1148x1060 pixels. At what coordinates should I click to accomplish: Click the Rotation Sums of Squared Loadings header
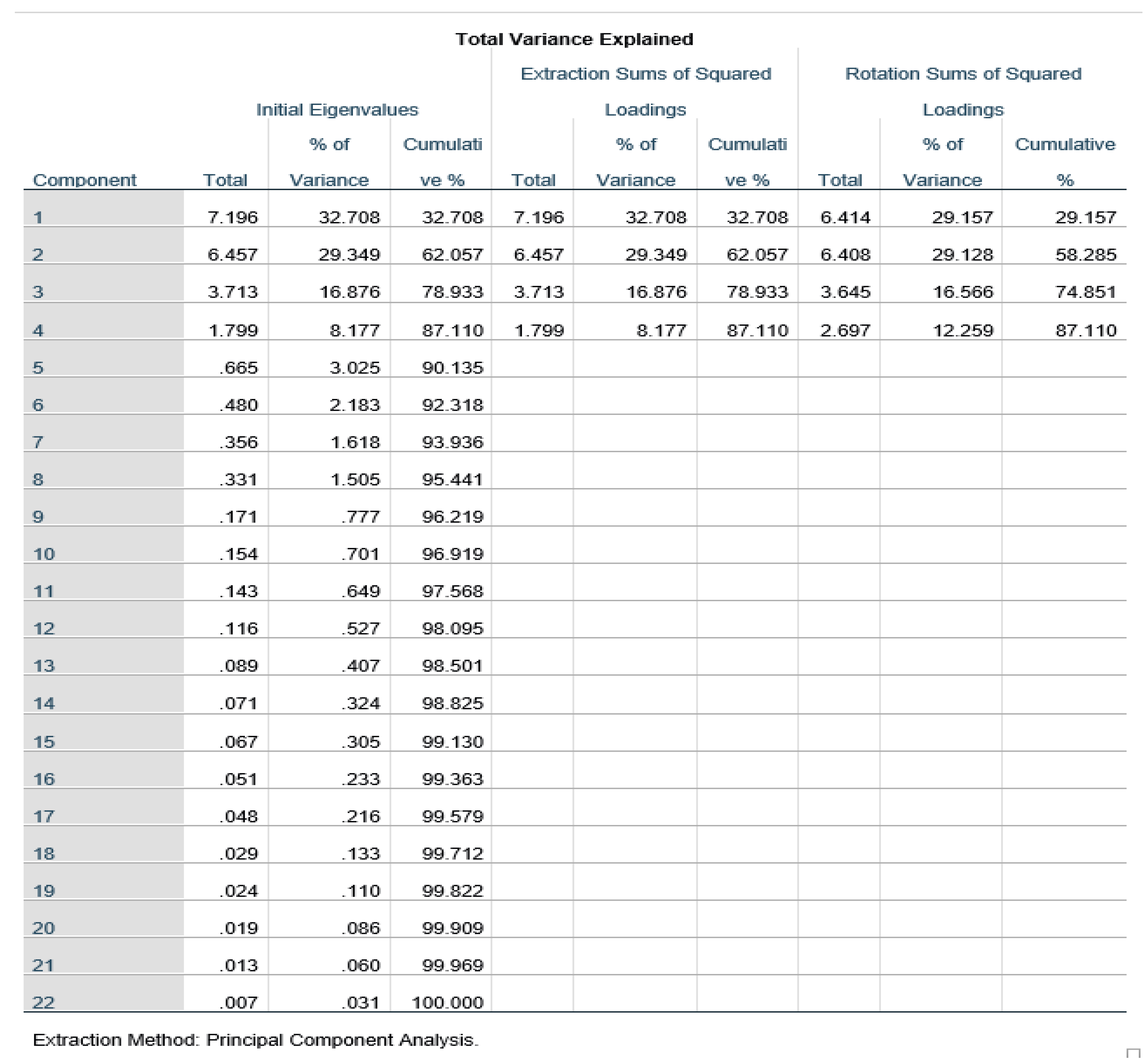pos(963,74)
